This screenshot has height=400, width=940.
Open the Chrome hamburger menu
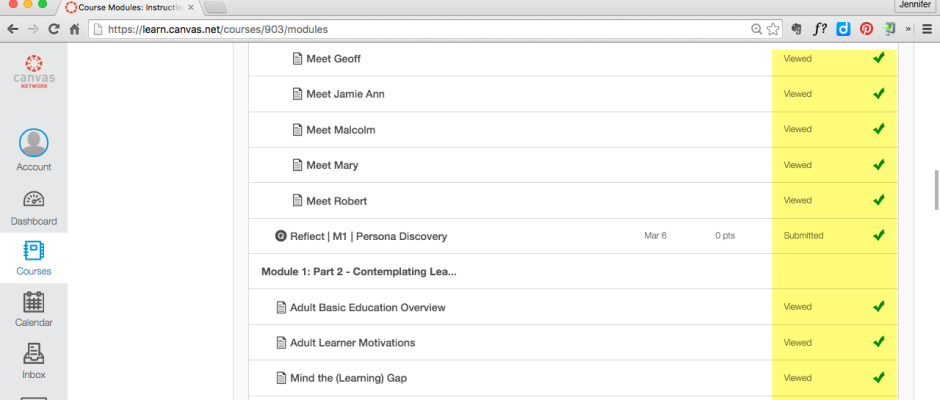tap(926, 30)
